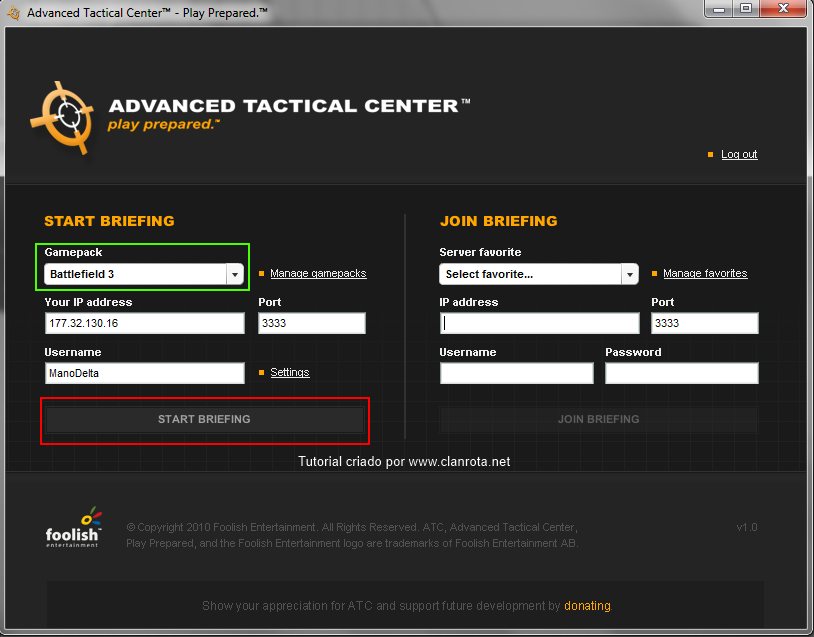Minimize the Advanced Tactical Center window
Viewport: 814px width, 637px height.
719,9
